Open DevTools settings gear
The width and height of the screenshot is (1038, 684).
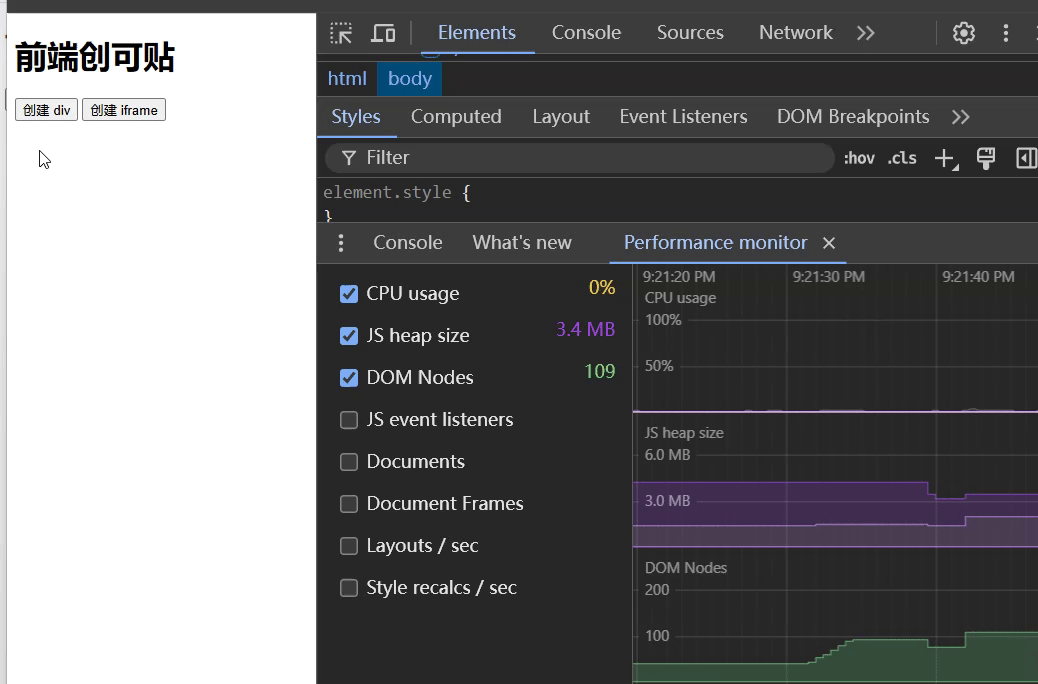pos(964,33)
